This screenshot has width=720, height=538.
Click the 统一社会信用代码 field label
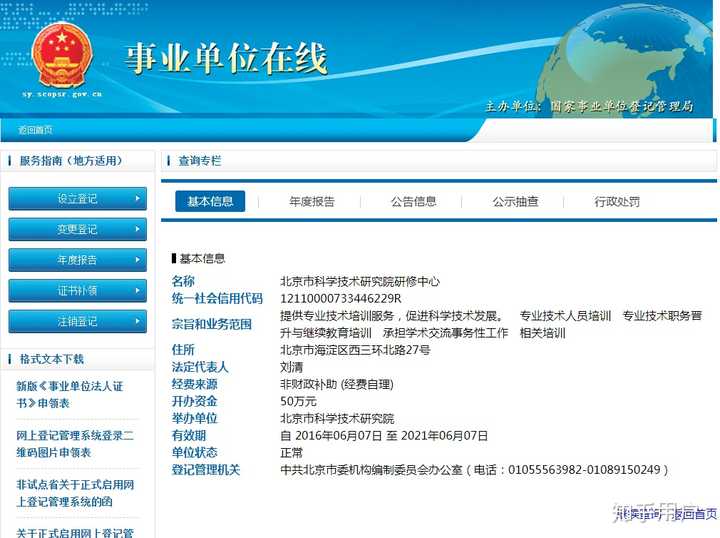217,298
